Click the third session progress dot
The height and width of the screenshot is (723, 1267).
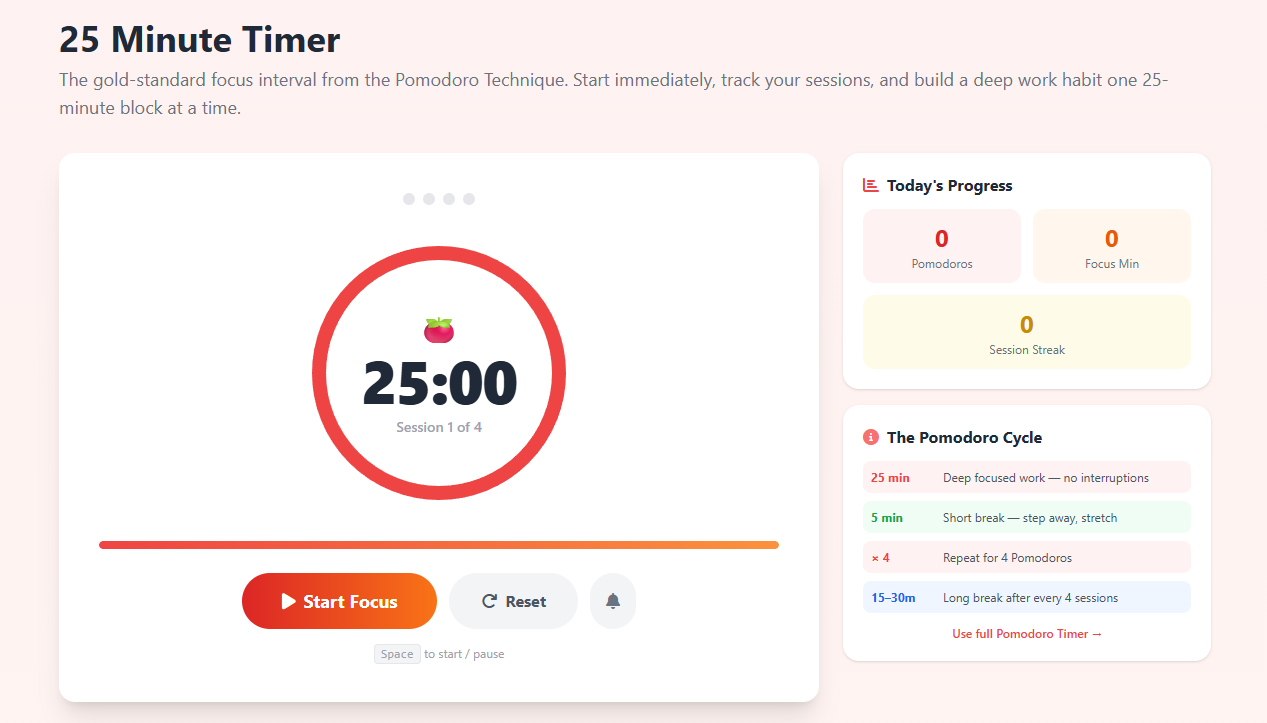pos(449,199)
